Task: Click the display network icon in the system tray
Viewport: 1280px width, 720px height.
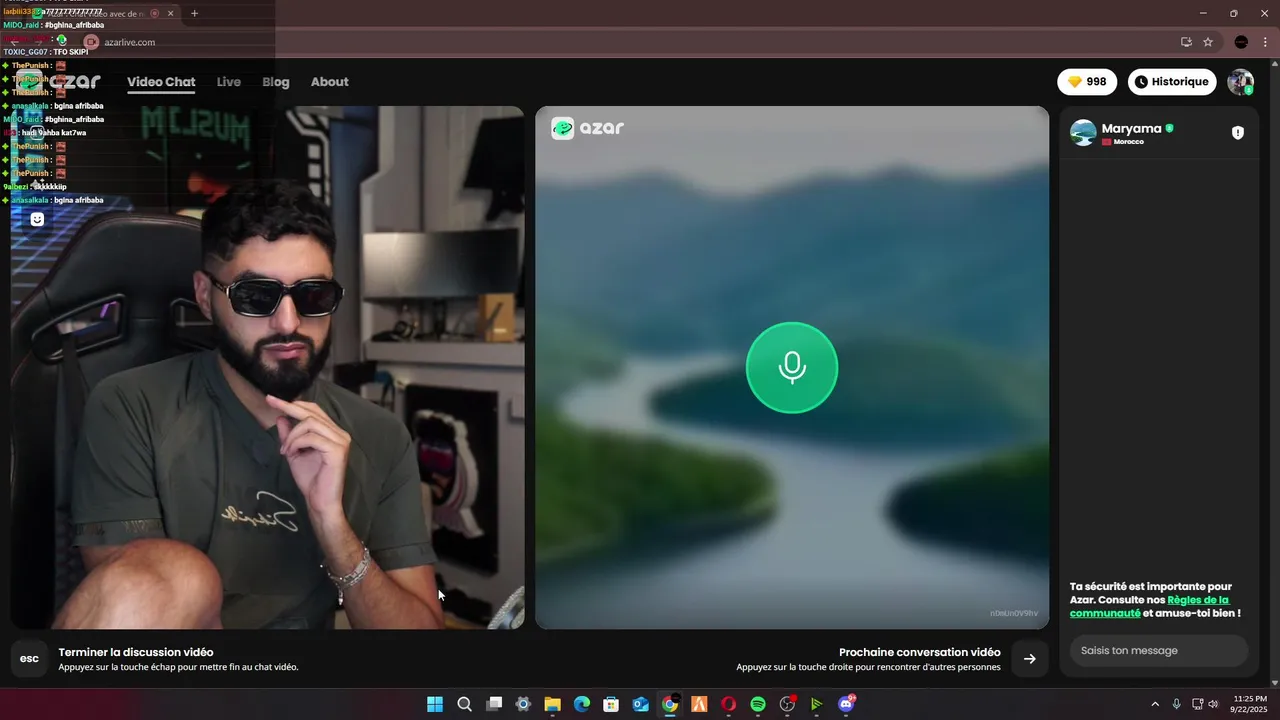Action: click(1197, 704)
